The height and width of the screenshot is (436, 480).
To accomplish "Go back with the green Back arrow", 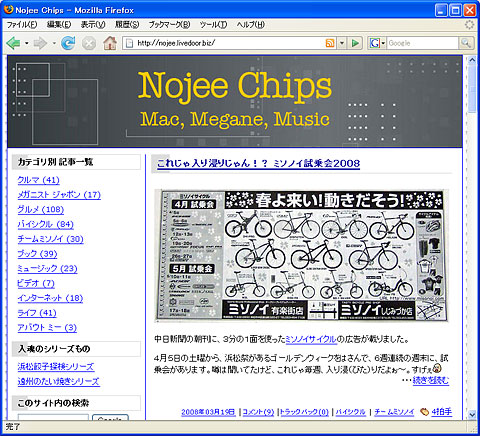I will coord(13,43).
